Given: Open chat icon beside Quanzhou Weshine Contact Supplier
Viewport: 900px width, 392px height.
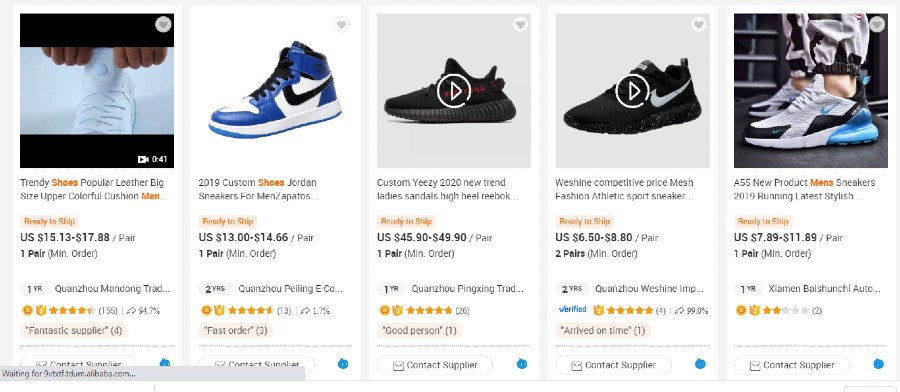Looking at the screenshot, I should [700, 363].
